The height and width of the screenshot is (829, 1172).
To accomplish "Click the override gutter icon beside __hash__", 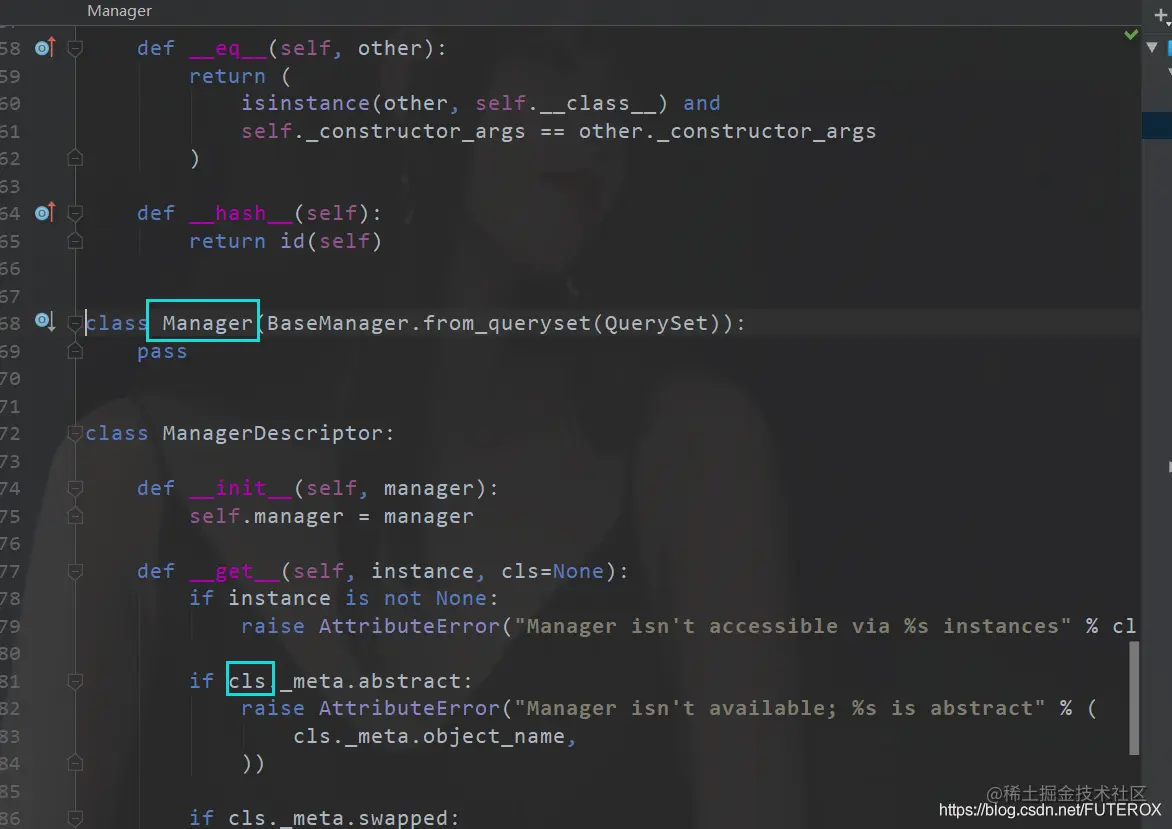I will 45,213.
